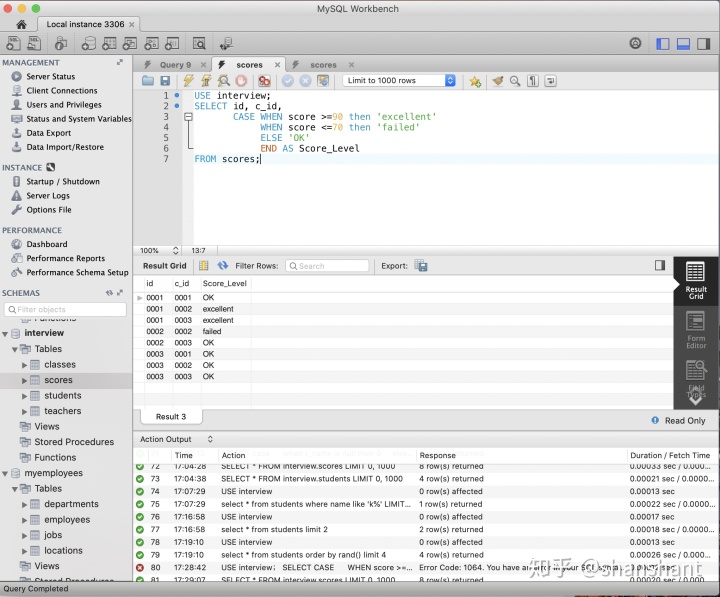The width and height of the screenshot is (720, 597).
Task: Reconnect to DBMS toolbar icon
Action: coord(226,44)
